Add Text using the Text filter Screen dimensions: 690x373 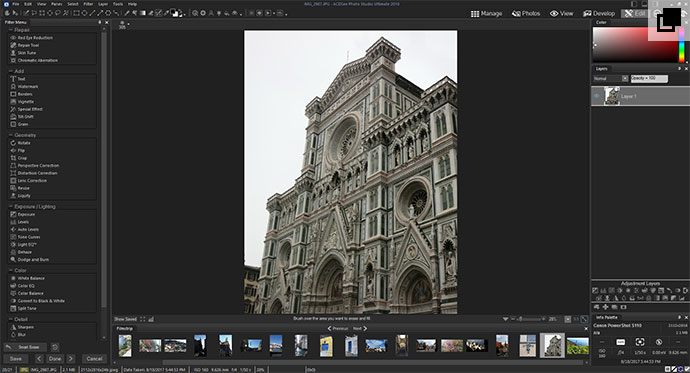18,79
